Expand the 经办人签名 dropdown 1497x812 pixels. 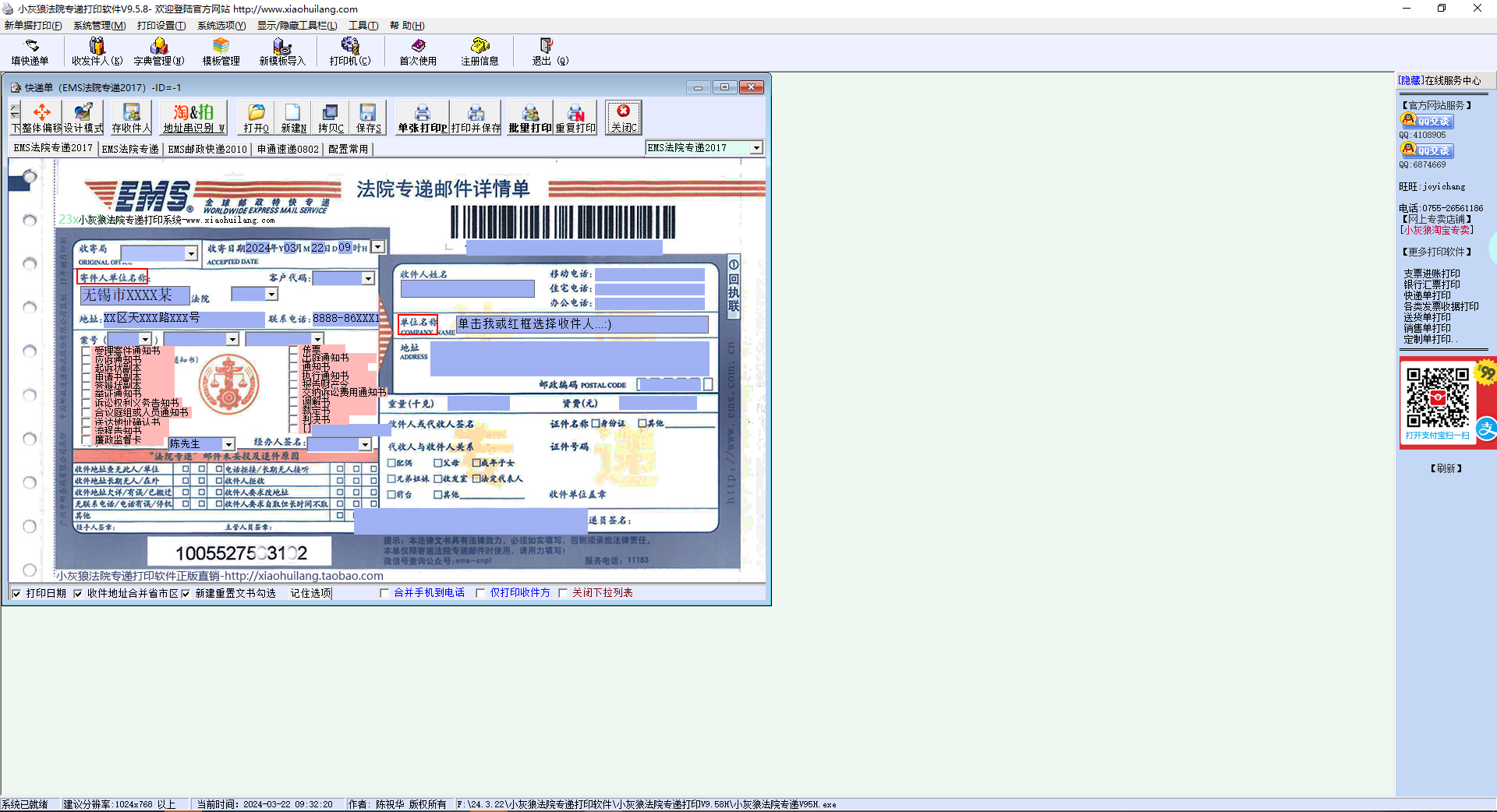365,444
